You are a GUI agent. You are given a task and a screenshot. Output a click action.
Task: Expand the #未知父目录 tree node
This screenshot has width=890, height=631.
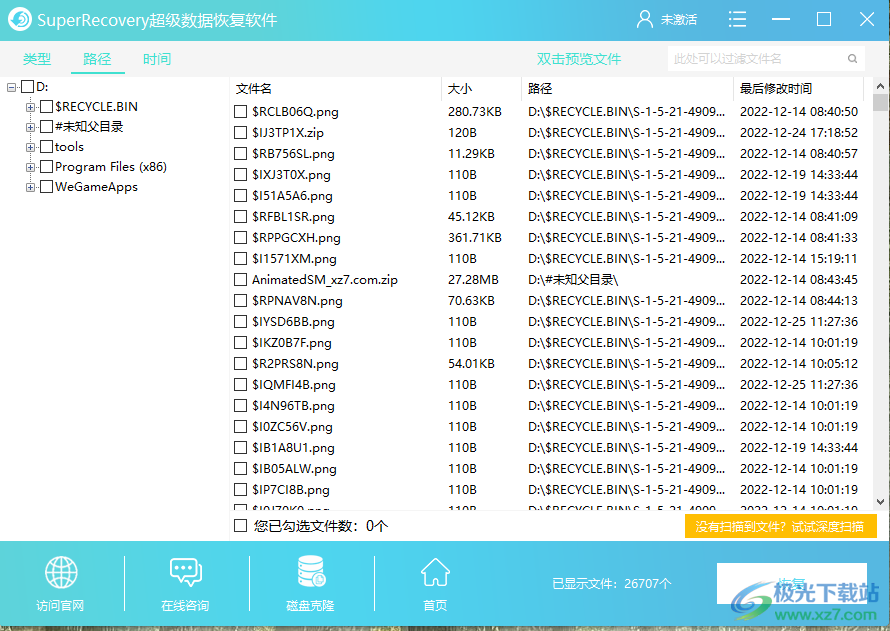tap(30, 127)
